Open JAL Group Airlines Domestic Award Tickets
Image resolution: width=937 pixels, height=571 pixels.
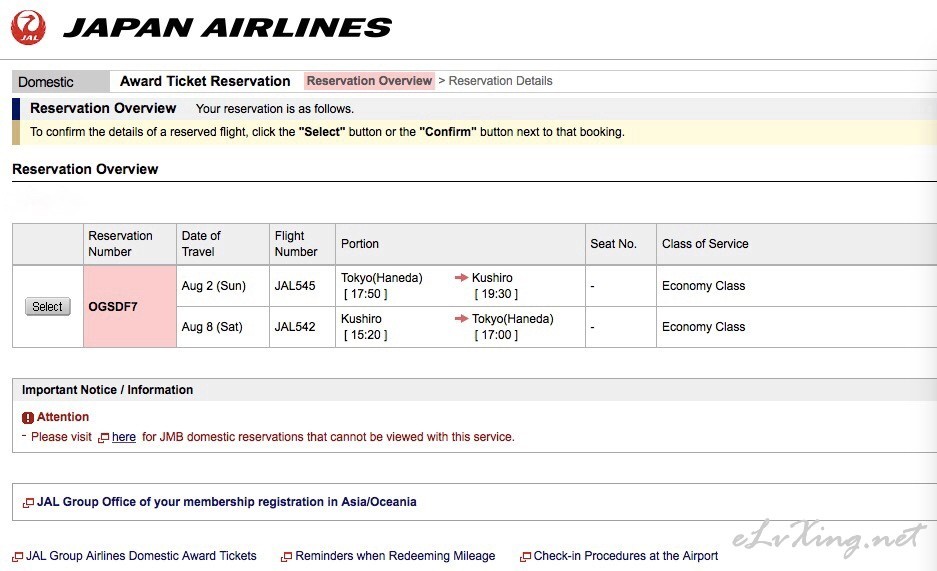[141, 555]
